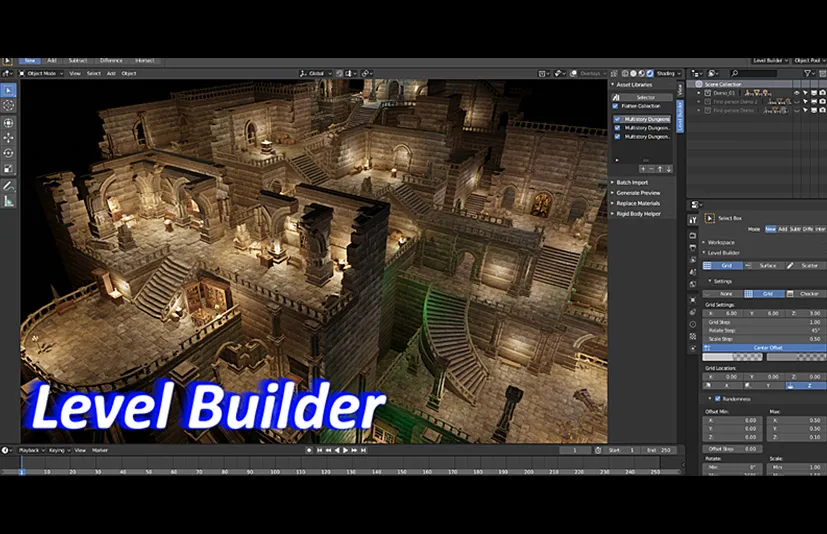The image size is (827, 534).
Task: Switch to LookDev viewport shading
Action: click(x=642, y=73)
